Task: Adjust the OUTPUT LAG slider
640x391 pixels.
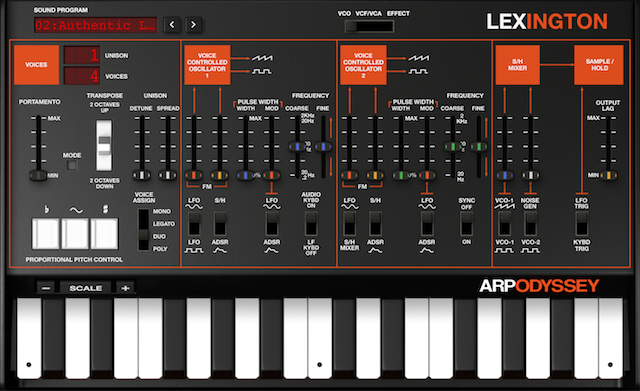Action: click(x=608, y=176)
